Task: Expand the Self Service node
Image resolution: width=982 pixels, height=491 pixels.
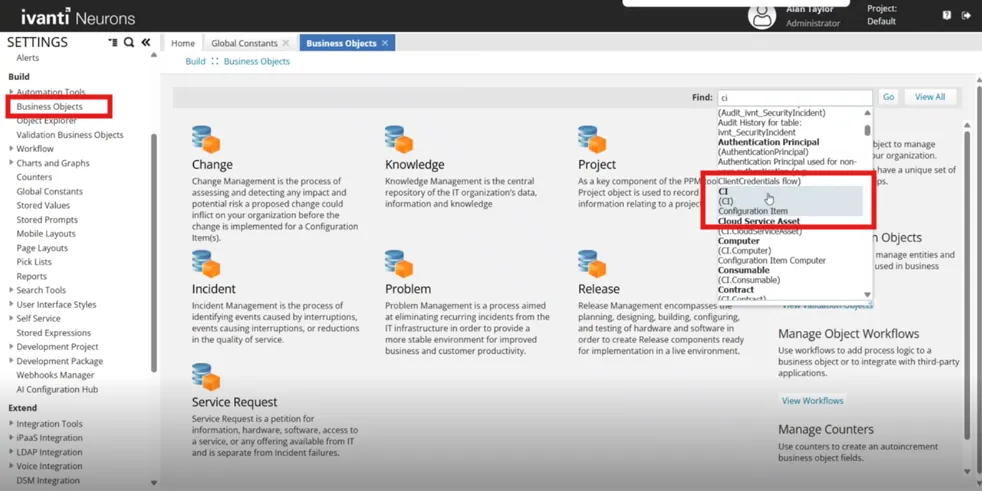Action: (11, 318)
